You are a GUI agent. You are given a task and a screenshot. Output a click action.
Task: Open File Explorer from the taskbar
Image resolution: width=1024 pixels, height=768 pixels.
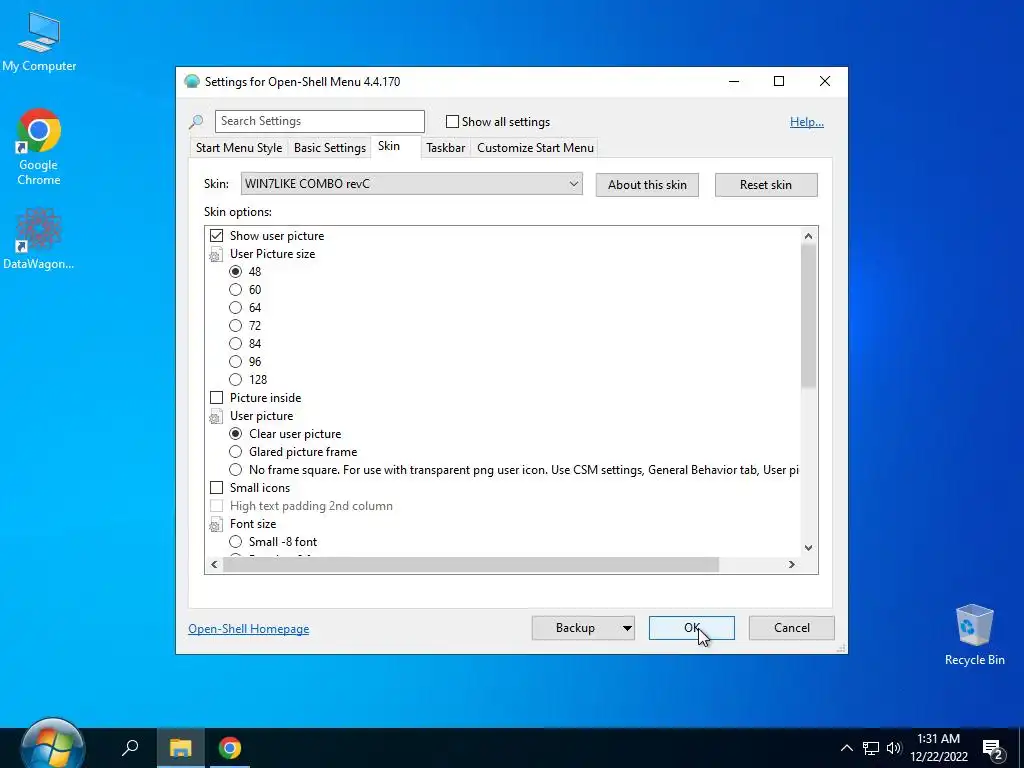(180, 748)
